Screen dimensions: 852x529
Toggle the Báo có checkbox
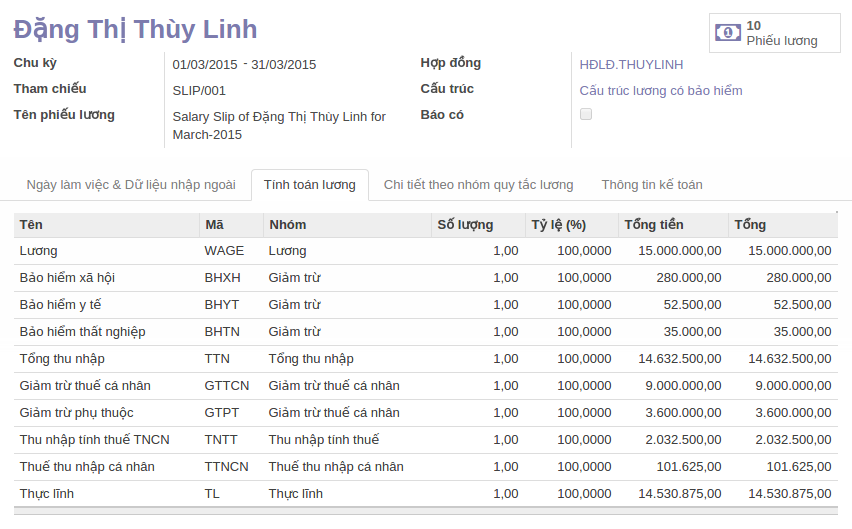tap(586, 114)
